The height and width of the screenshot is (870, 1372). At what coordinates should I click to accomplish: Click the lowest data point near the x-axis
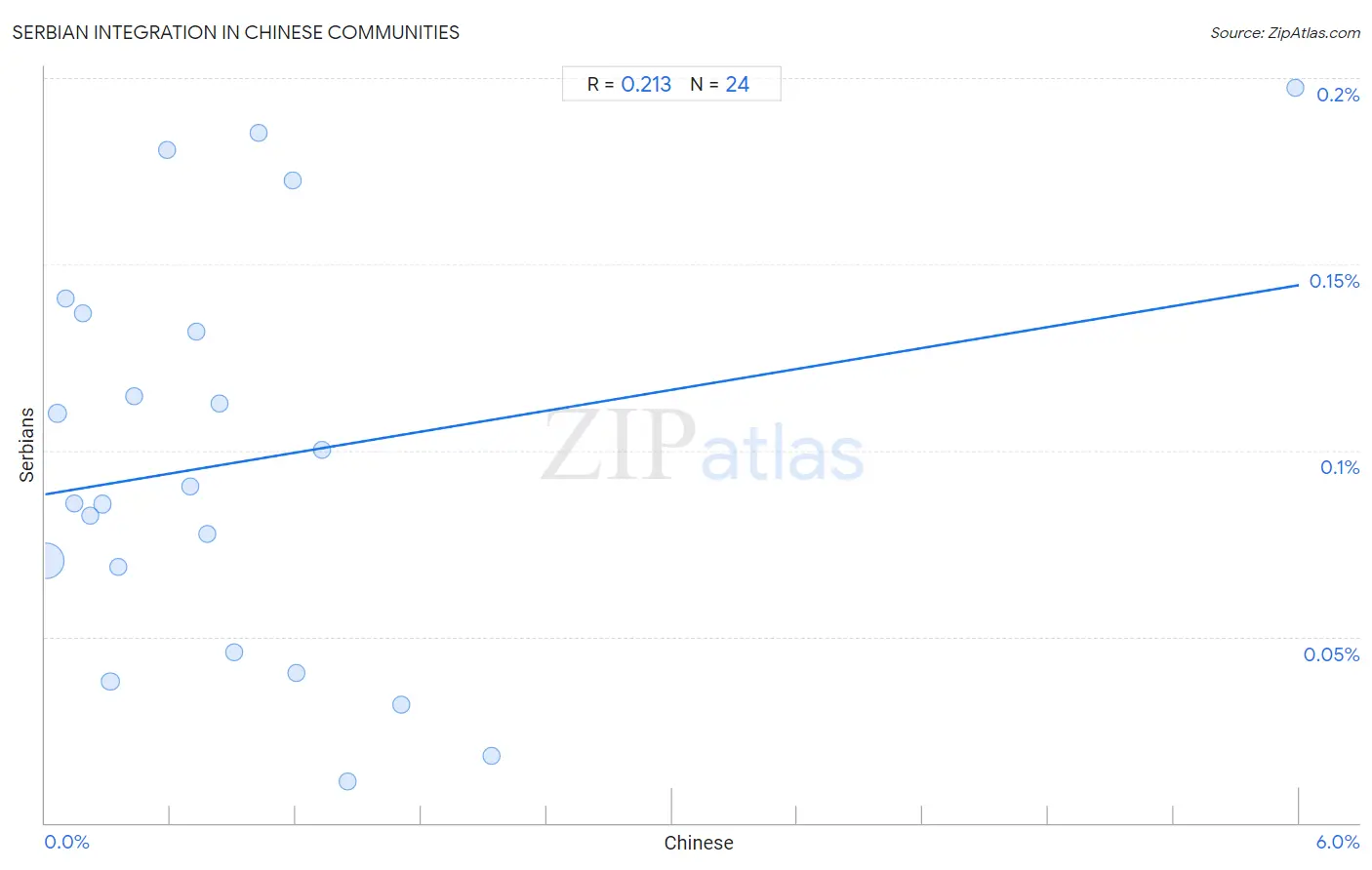coord(347,781)
